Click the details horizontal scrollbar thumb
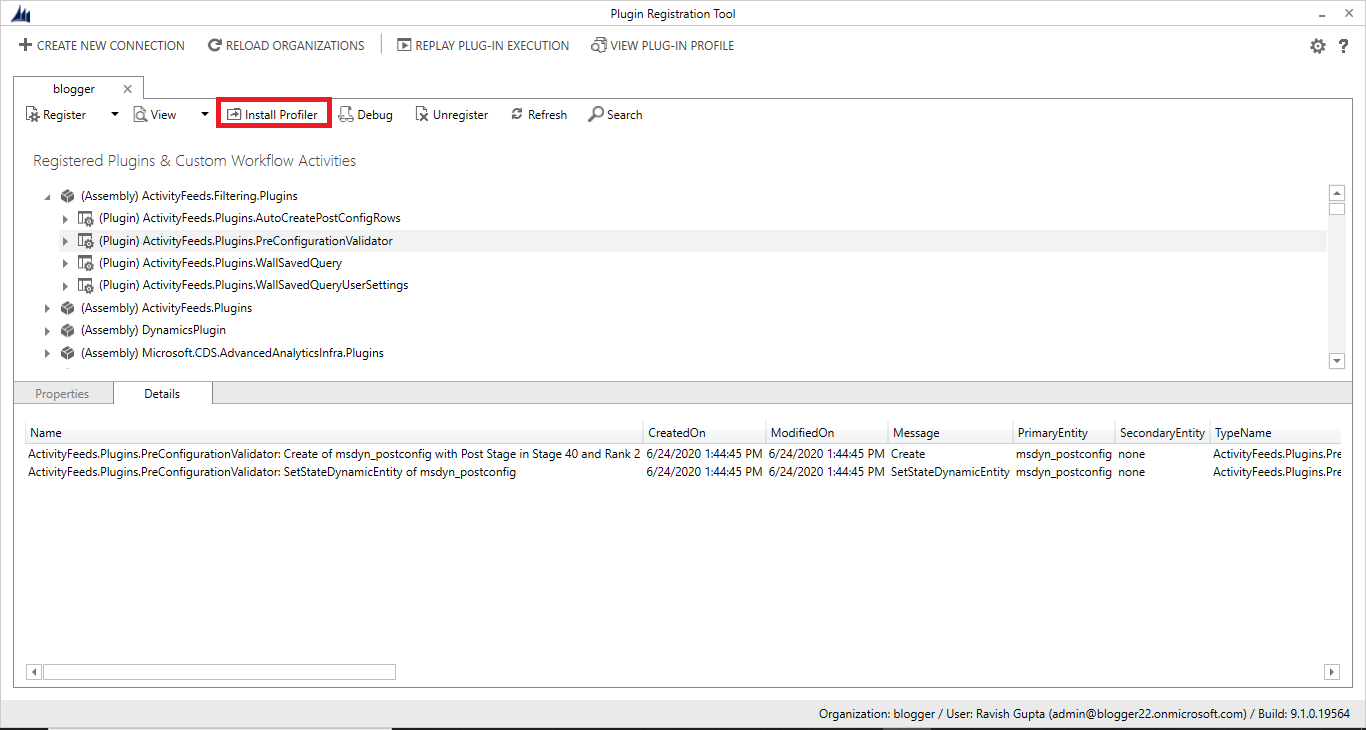This screenshot has width=1366, height=730. [219, 672]
